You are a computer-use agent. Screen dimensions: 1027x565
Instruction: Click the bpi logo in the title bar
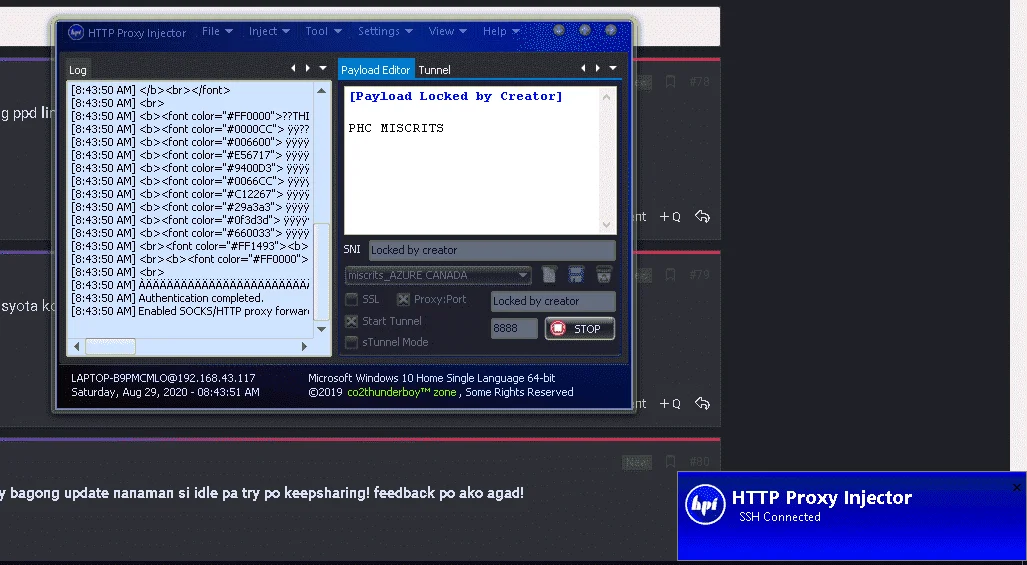(x=76, y=32)
